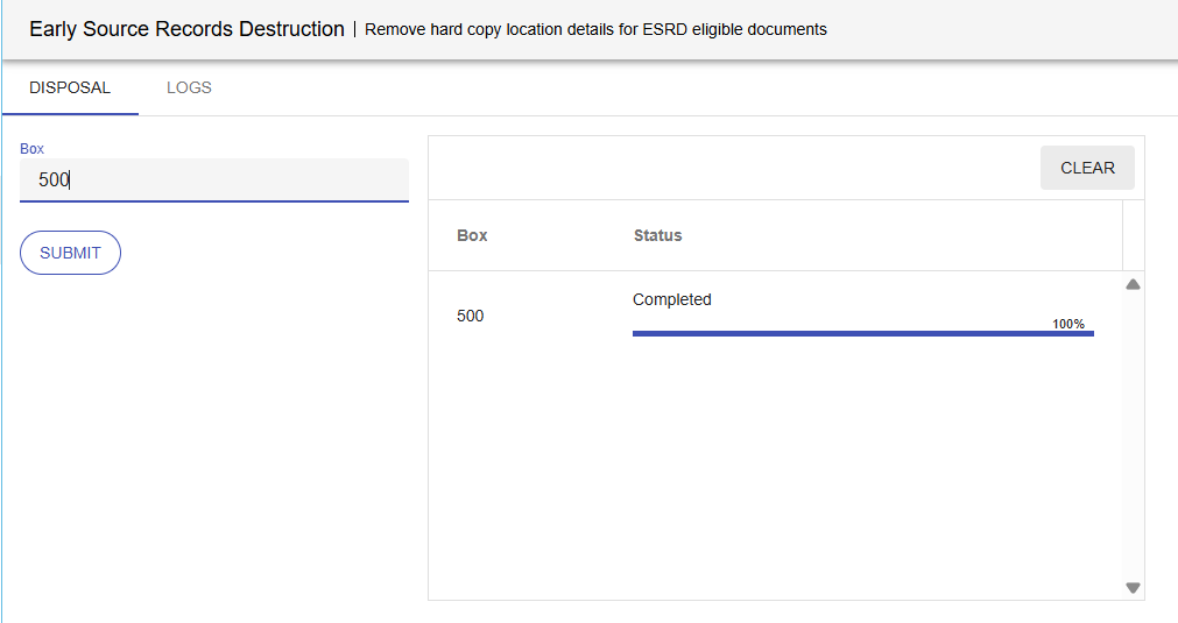Clear the results list with CLEAR
This screenshot has height=623, width=1178.
point(1088,167)
